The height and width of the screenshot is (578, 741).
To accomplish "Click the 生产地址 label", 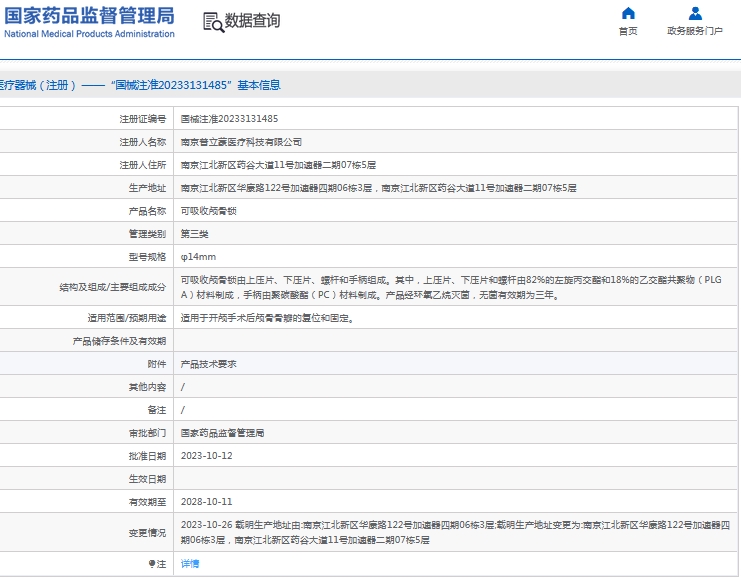I will click(147, 188).
